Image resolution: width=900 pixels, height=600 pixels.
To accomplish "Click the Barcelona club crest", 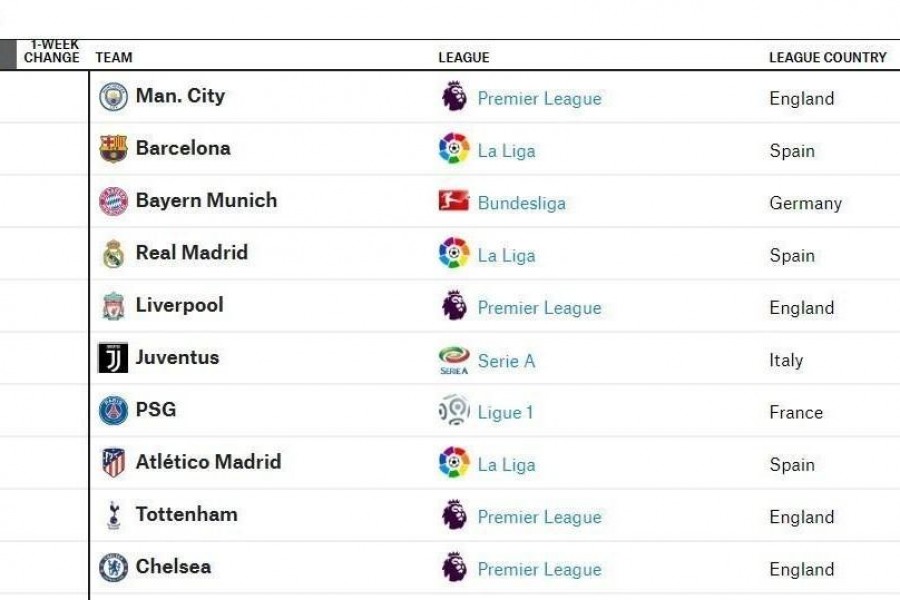I will pyautogui.click(x=113, y=148).
